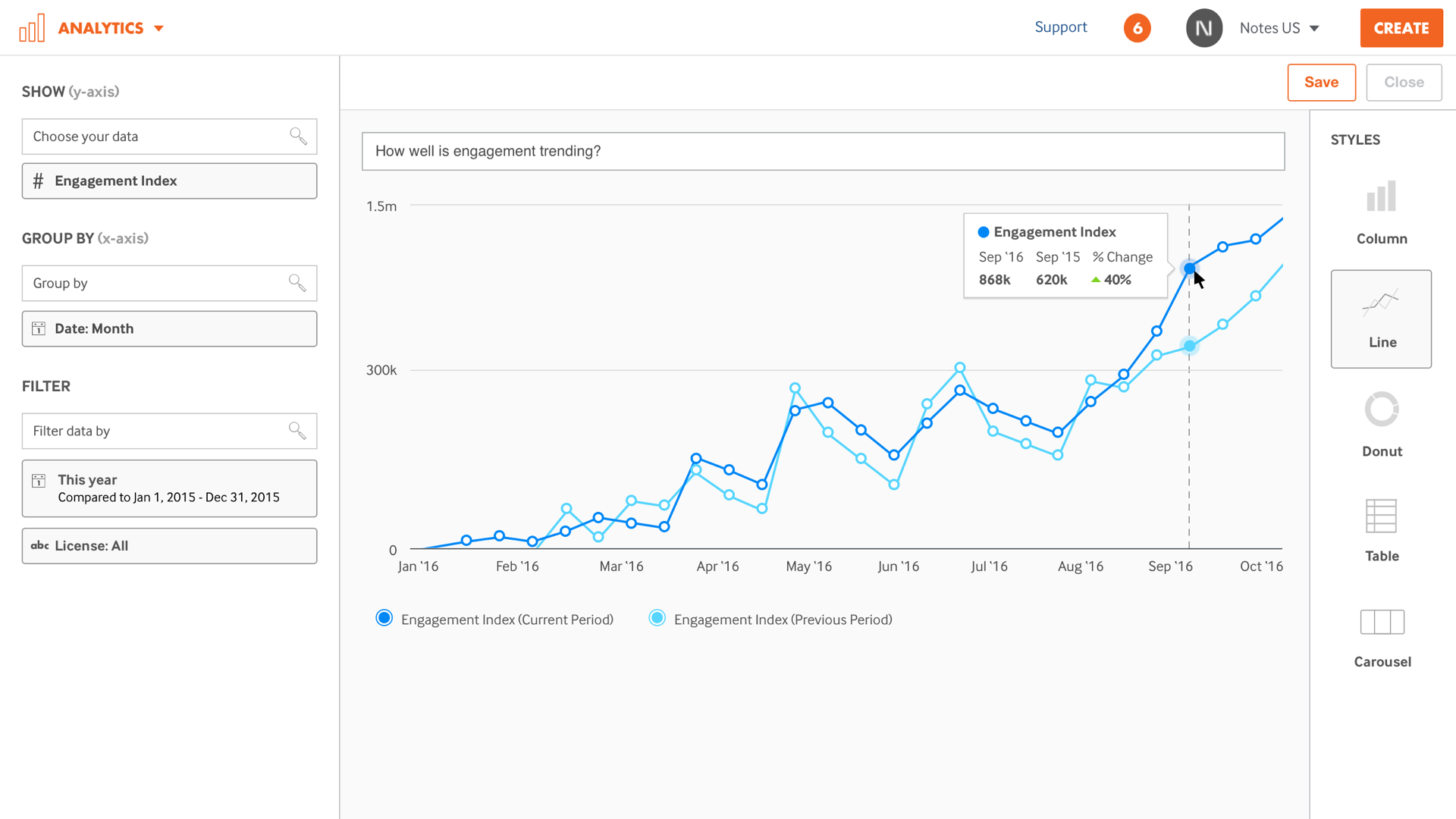Image resolution: width=1456 pixels, height=819 pixels.
Task: Pick the Donut chart style icon
Action: (1382, 409)
